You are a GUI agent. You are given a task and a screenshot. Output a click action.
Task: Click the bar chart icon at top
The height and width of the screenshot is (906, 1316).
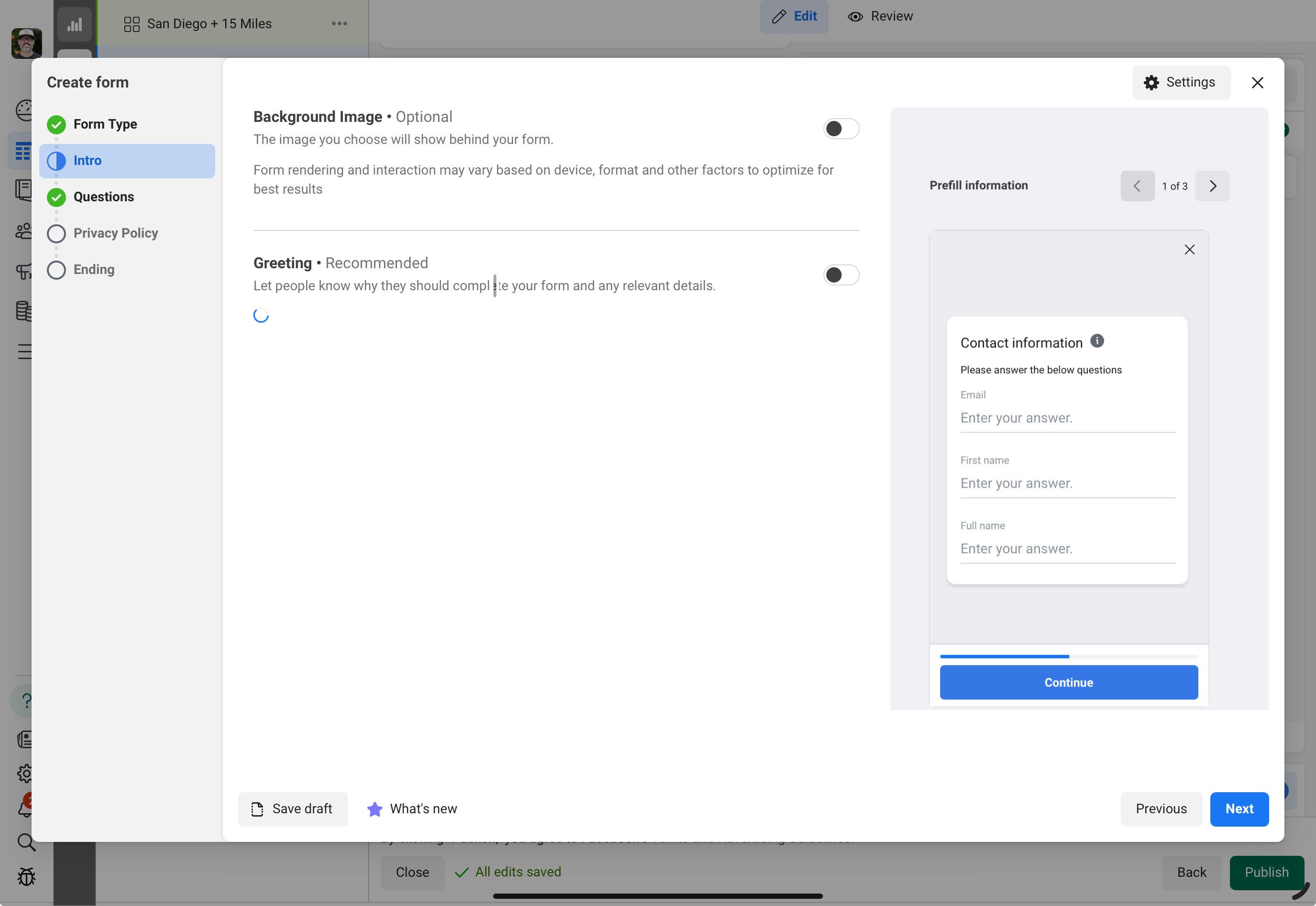75,24
